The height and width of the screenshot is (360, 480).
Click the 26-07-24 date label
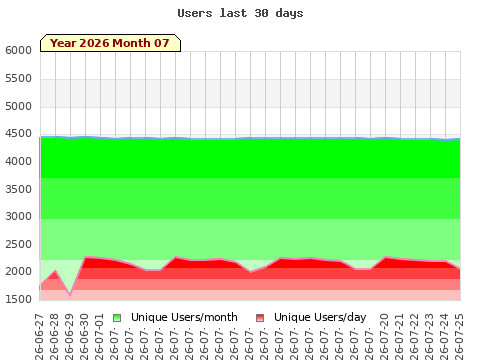[x=444, y=337]
